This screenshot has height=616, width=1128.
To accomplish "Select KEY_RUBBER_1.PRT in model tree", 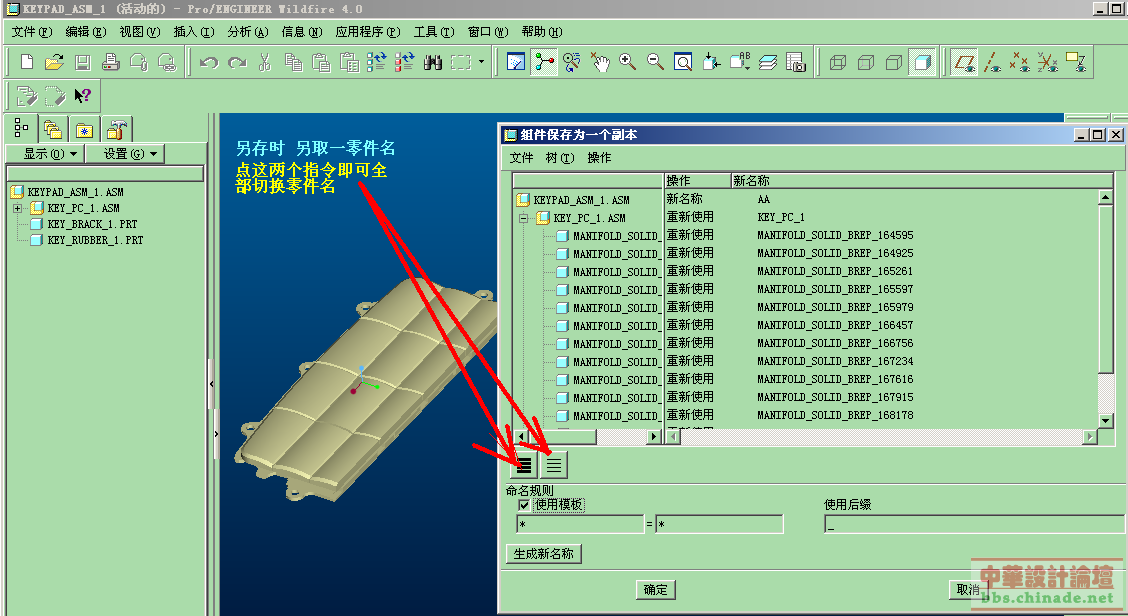I will [x=95, y=240].
